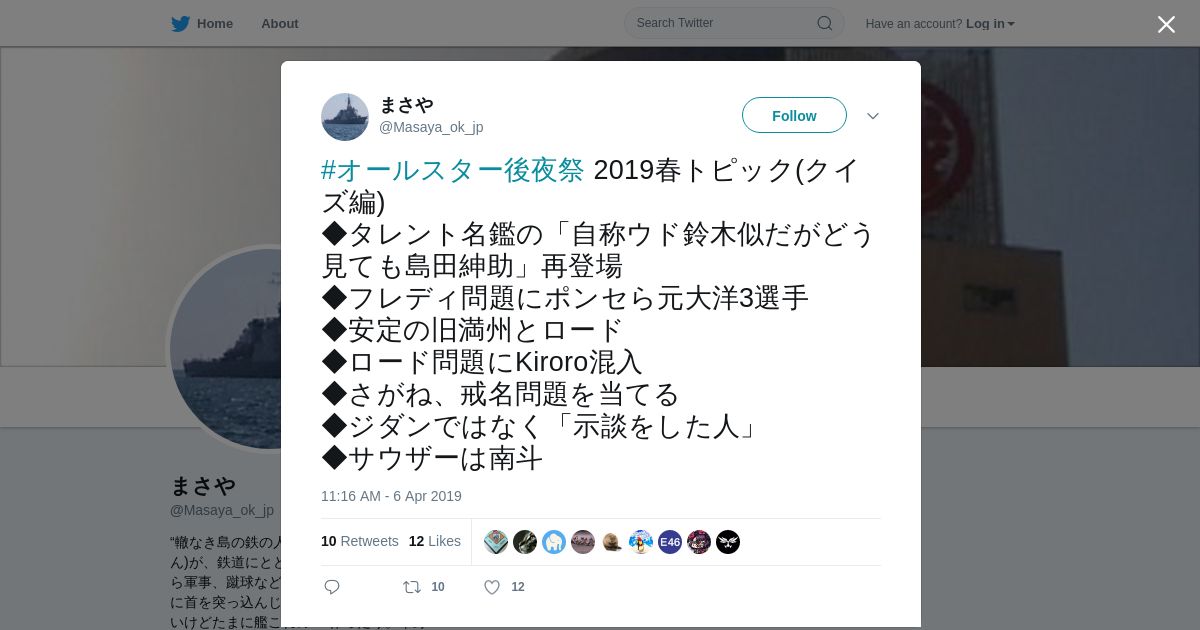1200x630 pixels.
Task: Expand the tweet options chevron menu
Action: pos(873,116)
